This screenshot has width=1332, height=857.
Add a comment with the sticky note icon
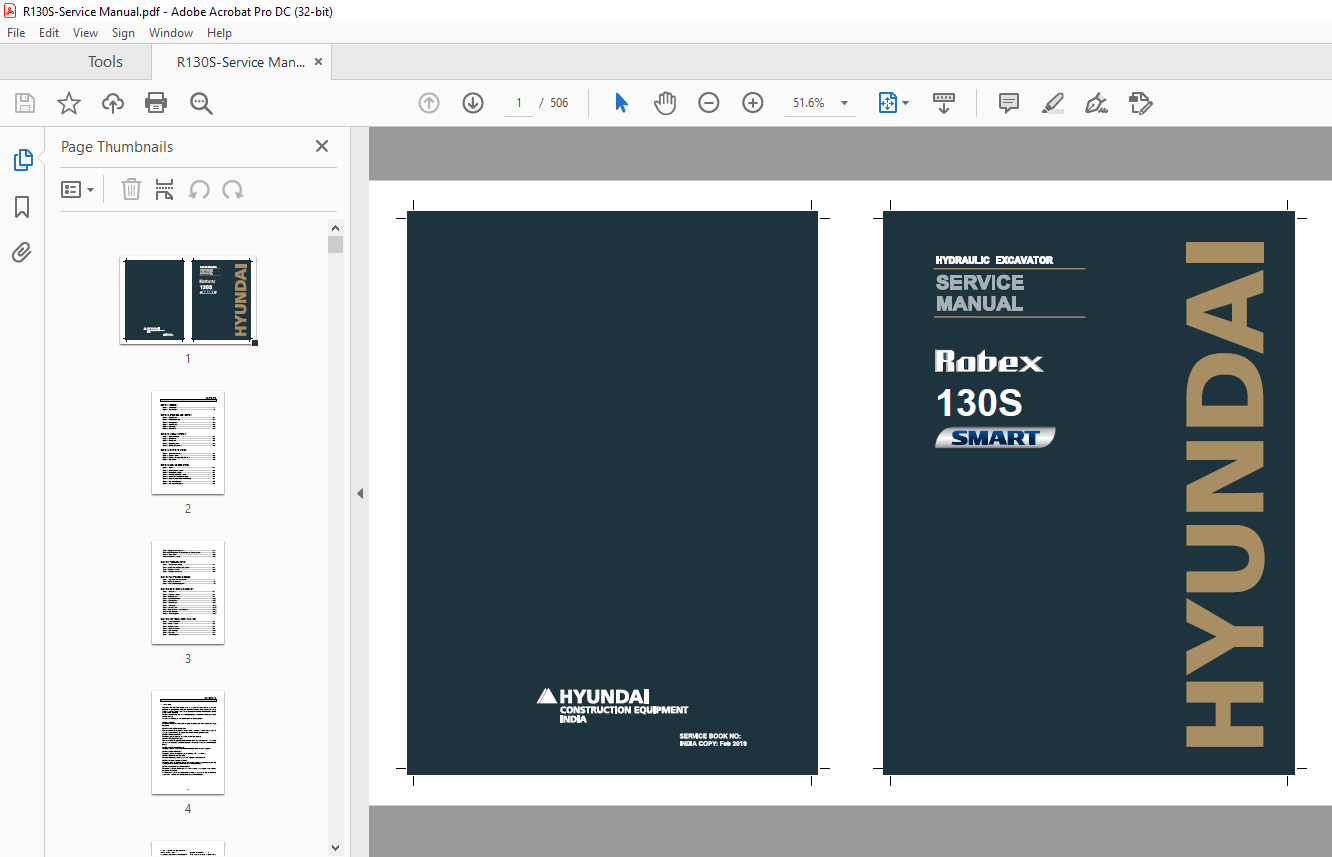click(1009, 103)
